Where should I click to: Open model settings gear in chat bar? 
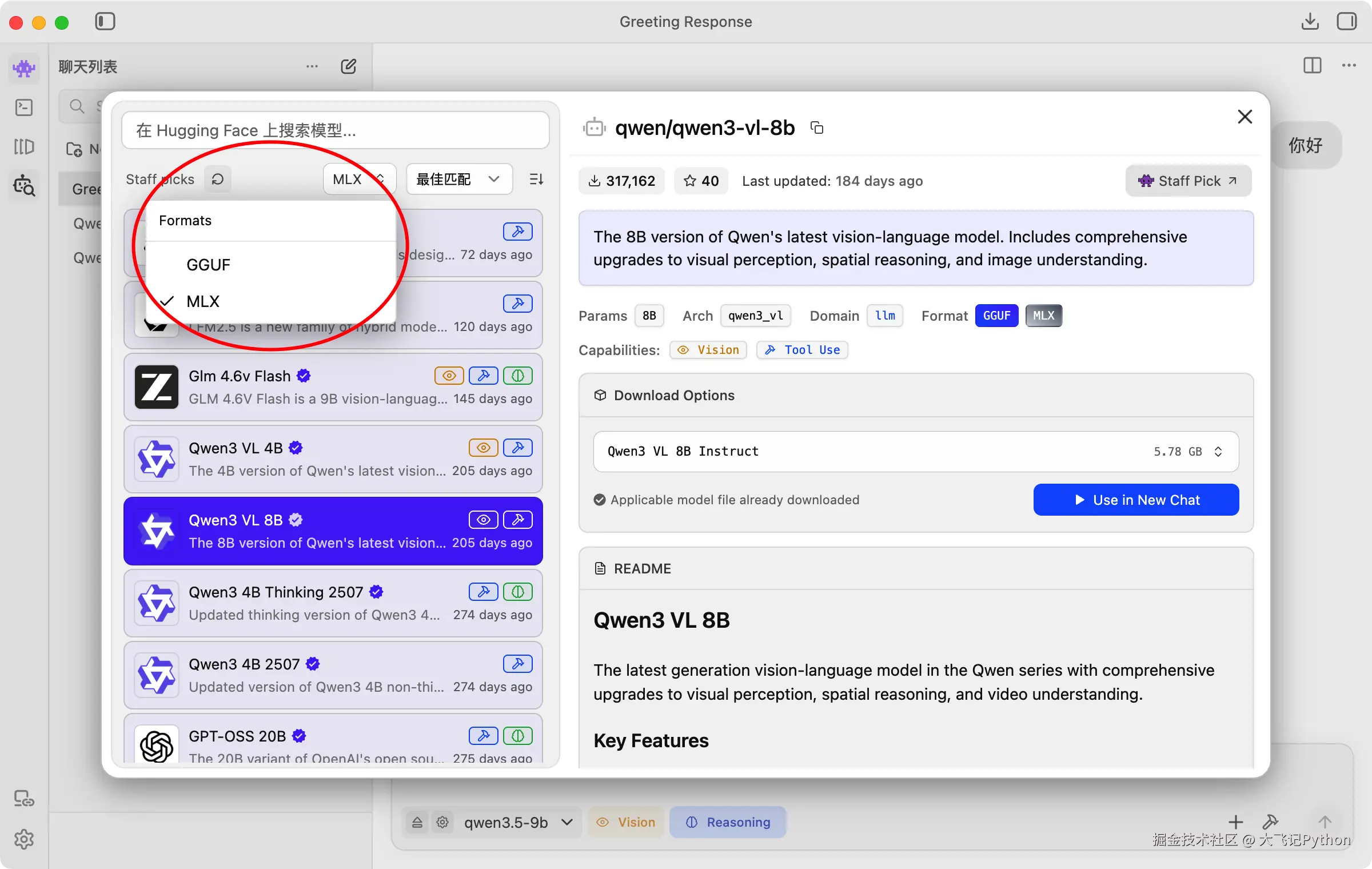[442, 822]
